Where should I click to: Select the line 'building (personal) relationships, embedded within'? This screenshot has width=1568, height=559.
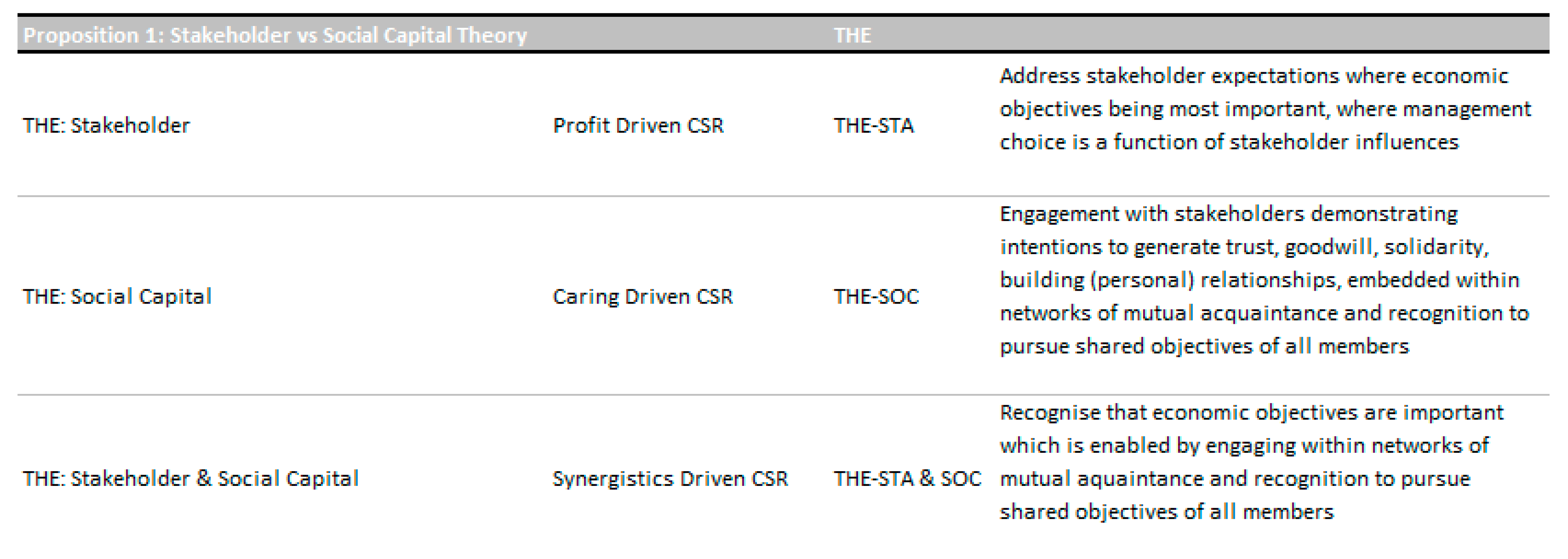point(1259,280)
